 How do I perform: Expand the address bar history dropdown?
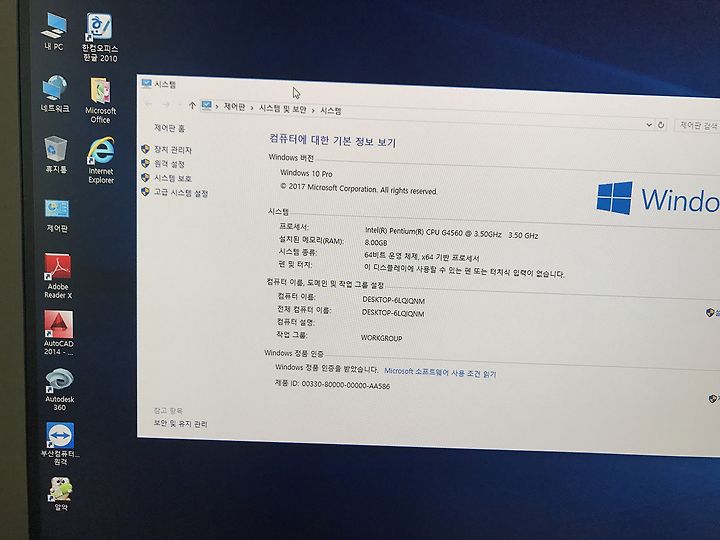click(648, 124)
